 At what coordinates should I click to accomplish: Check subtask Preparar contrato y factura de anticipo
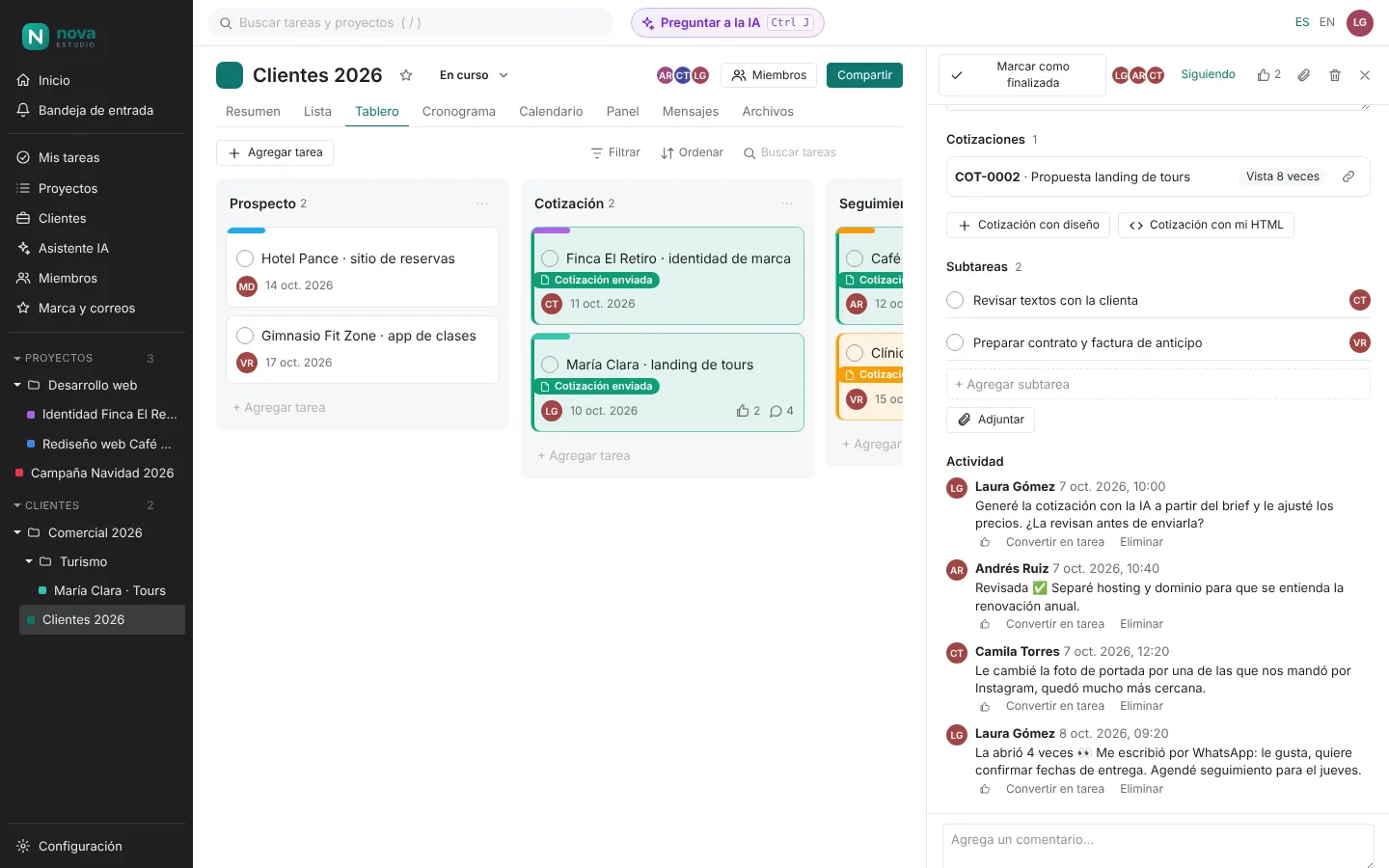click(955, 342)
